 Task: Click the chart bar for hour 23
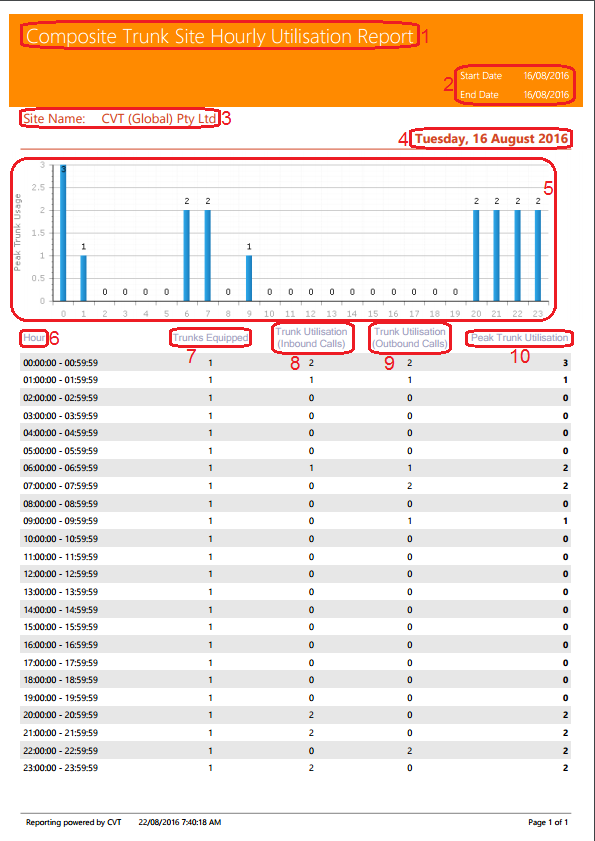(x=538, y=256)
